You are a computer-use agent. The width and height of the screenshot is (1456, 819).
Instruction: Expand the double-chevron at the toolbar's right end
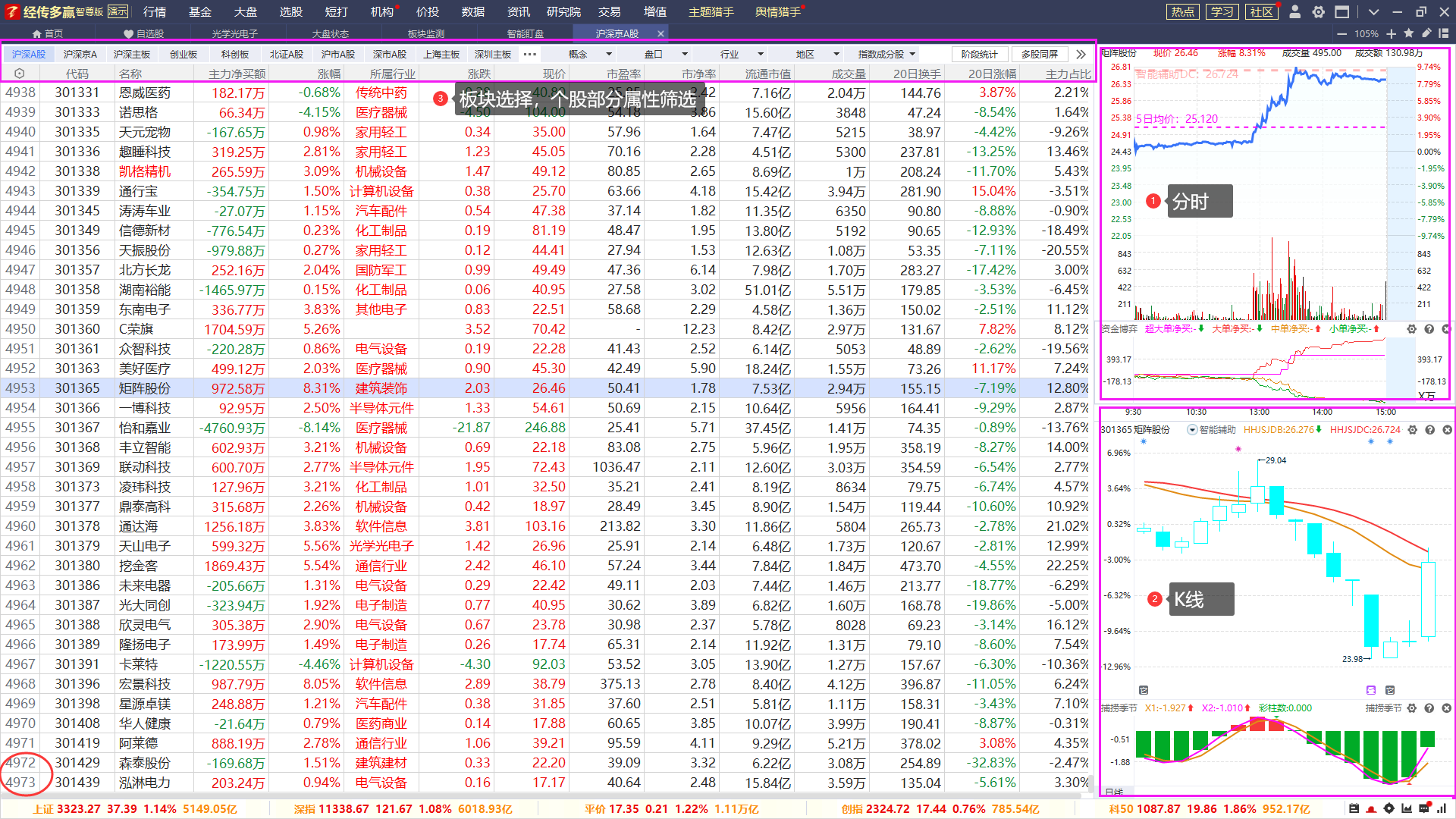click(1081, 55)
